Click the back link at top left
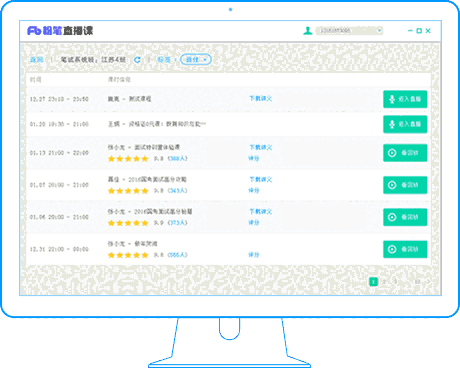 click(x=37, y=60)
